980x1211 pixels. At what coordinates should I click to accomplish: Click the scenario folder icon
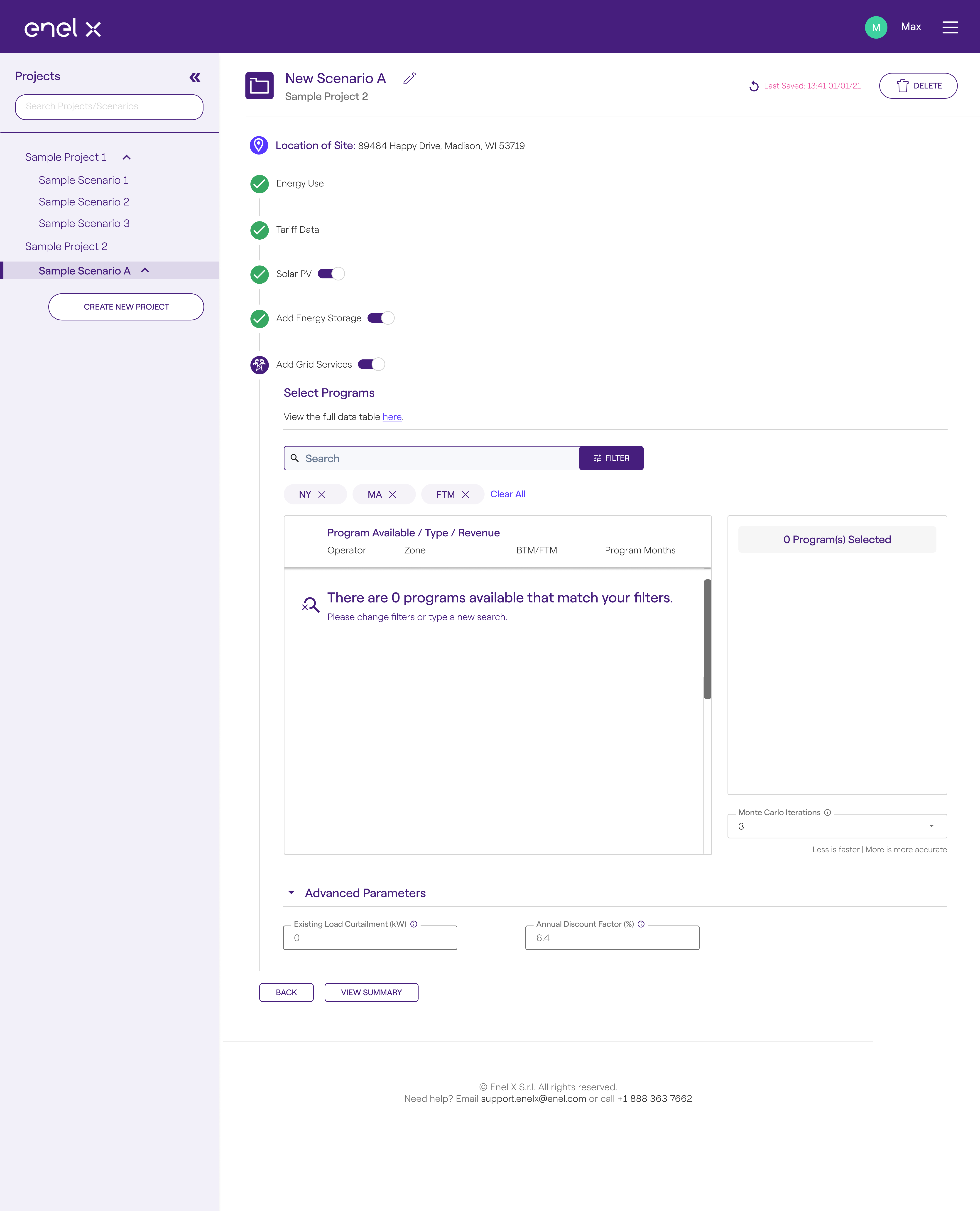click(260, 86)
